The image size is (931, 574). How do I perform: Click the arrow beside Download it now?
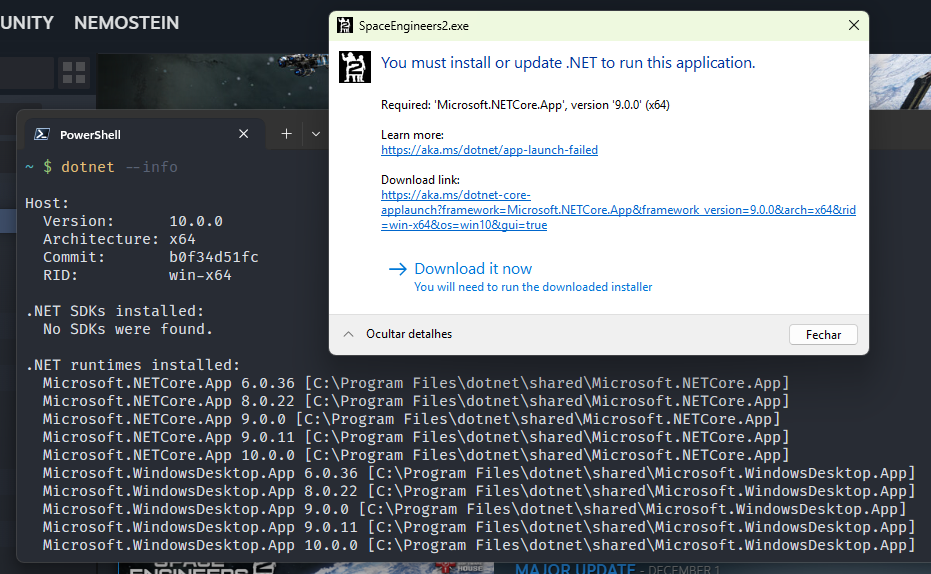point(397,269)
